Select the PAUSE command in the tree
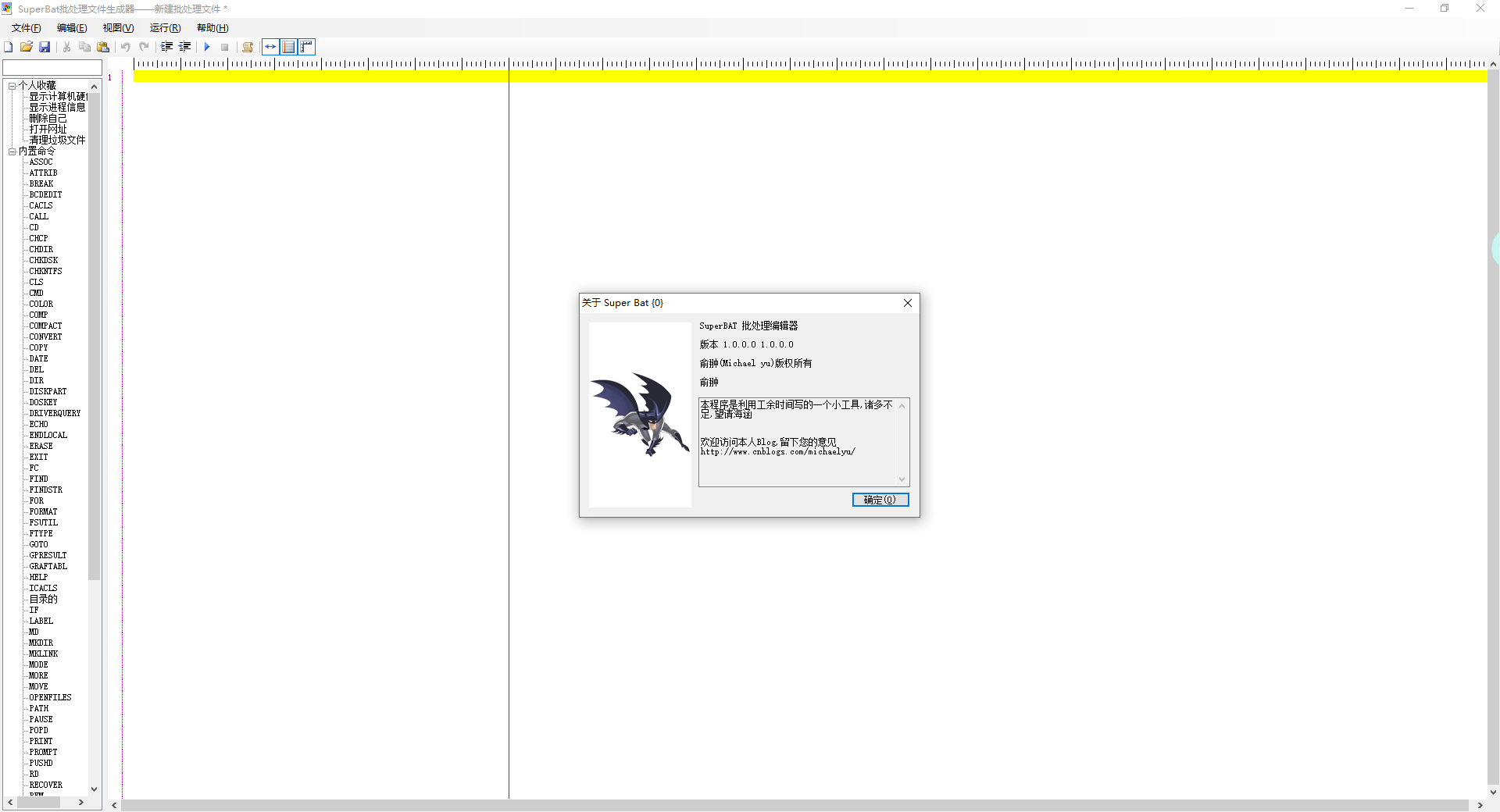 [x=41, y=720]
